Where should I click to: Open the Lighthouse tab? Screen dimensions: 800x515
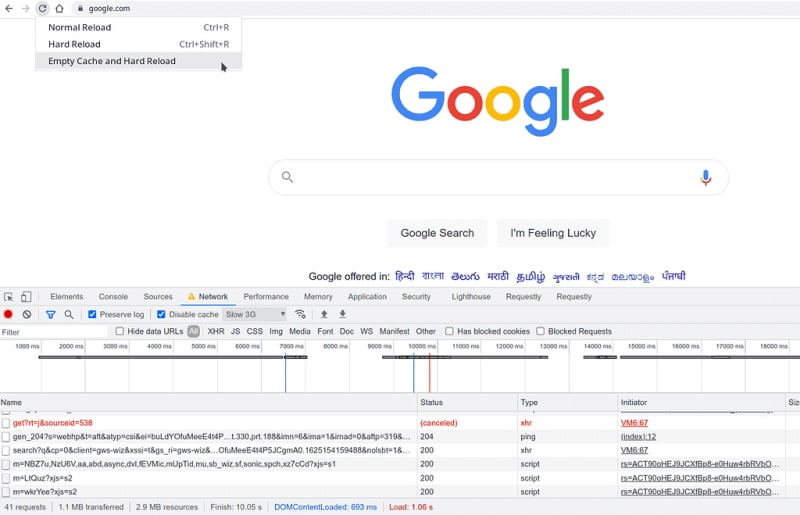[x=471, y=297]
